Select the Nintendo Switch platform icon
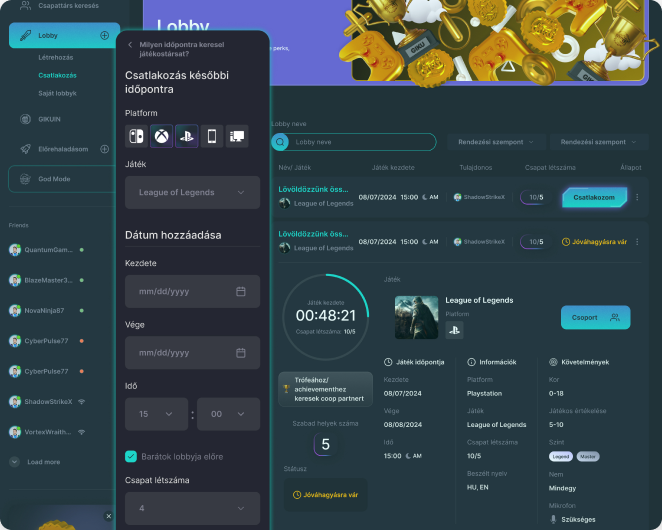662x530 pixels. (136, 137)
